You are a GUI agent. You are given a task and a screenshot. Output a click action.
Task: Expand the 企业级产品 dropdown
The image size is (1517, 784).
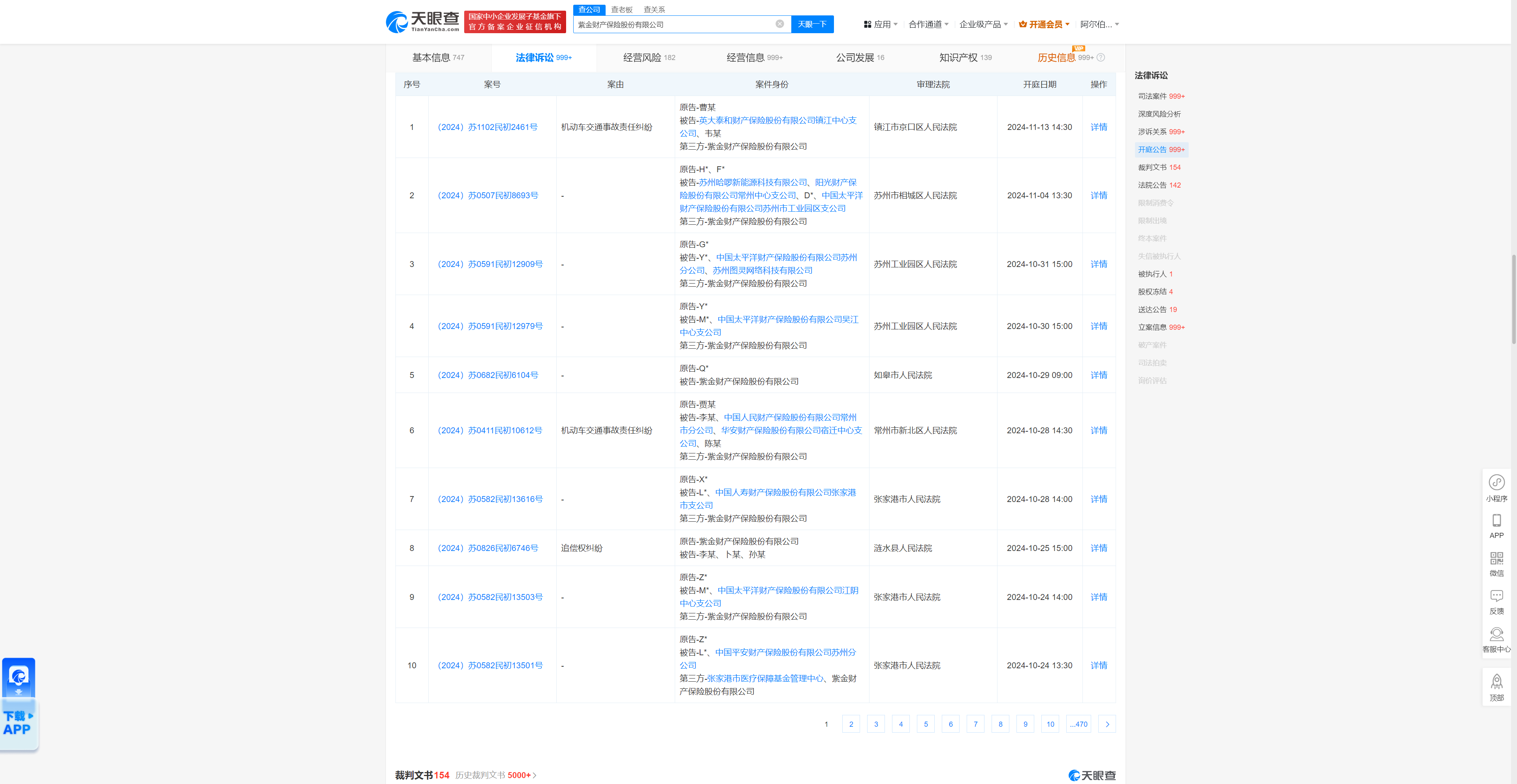[983, 24]
